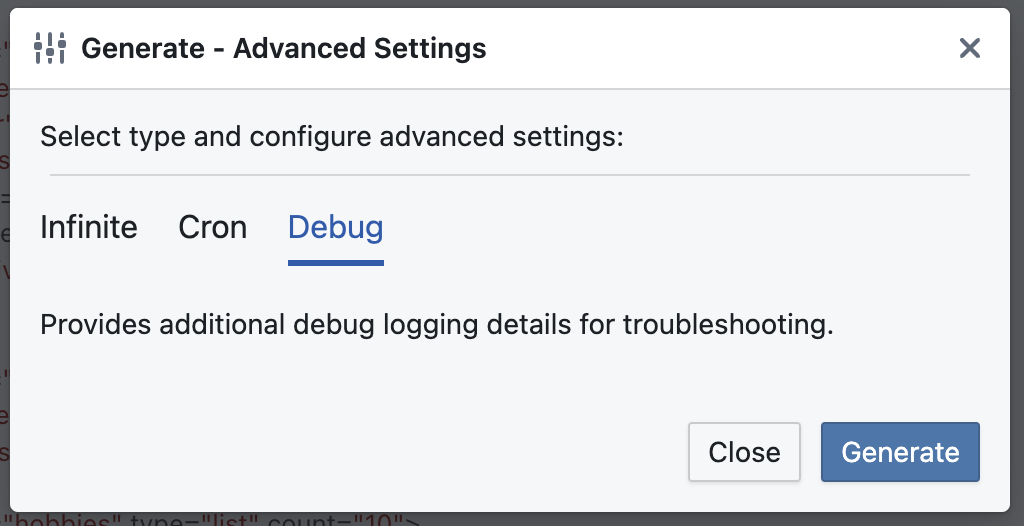Open the Cron tab
The image size is (1024, 526).
click(x=213, y=227)
